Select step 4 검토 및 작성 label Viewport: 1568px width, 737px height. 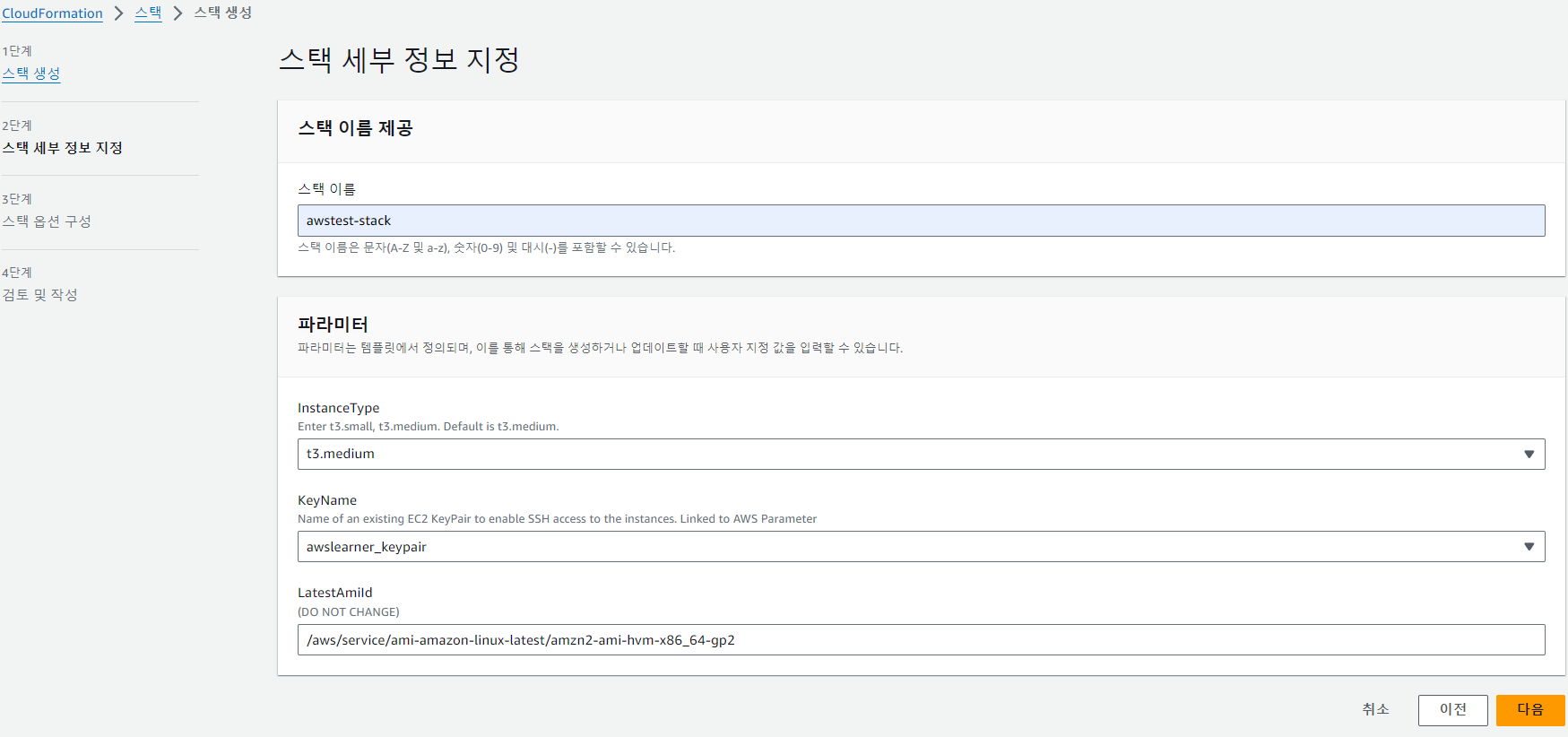[40, 295]
